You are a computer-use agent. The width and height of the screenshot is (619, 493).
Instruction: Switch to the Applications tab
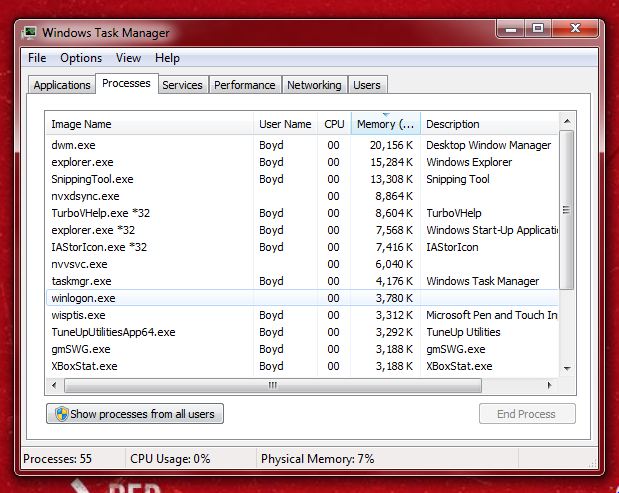tap(62, 85)
